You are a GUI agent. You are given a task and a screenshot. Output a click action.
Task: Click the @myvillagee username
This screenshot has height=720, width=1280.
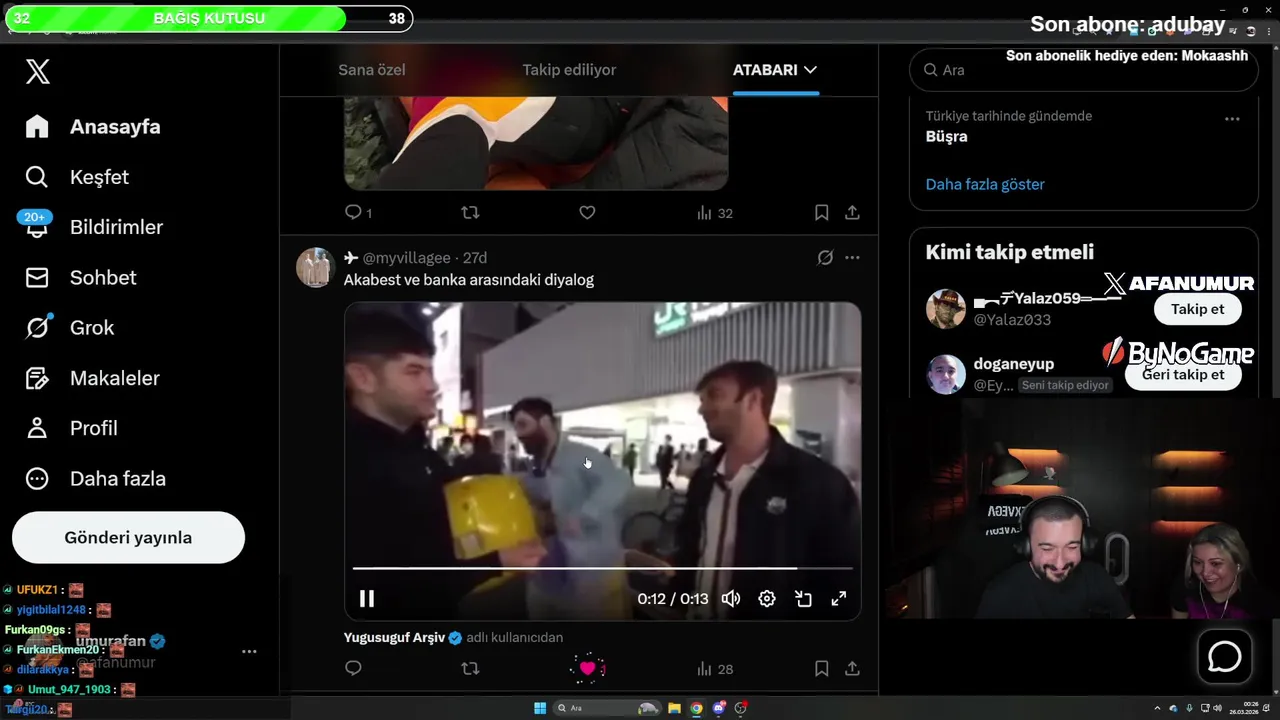pos(406,258)
